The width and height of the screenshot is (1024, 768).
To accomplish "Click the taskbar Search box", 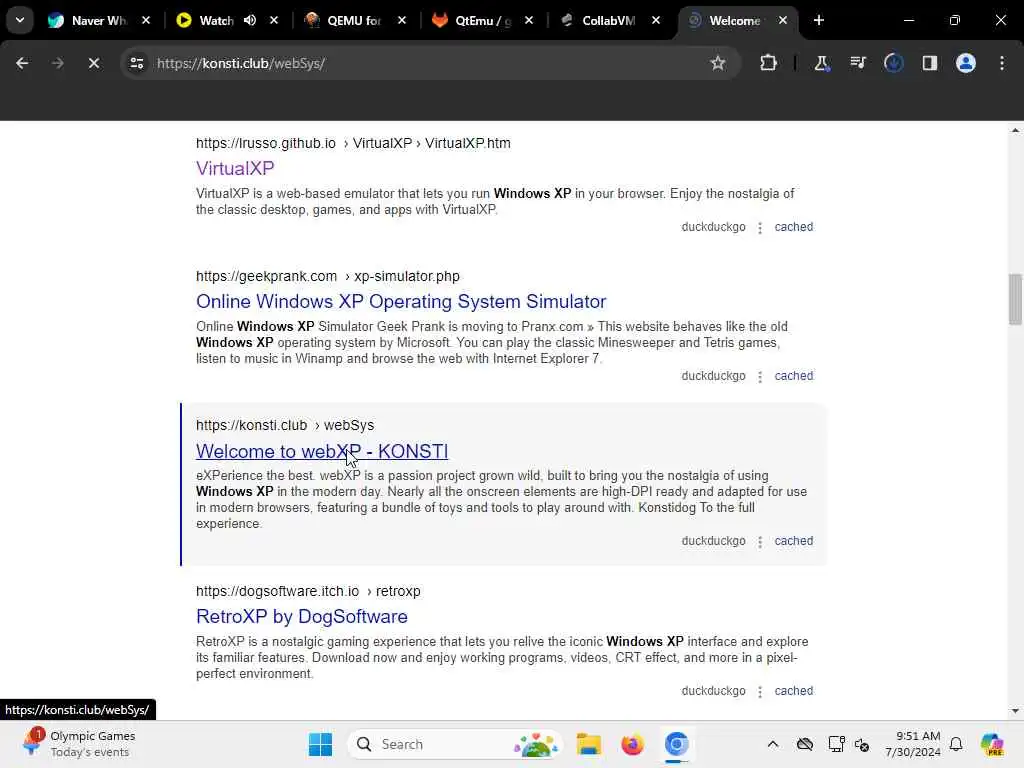I will tap(455, 744).
